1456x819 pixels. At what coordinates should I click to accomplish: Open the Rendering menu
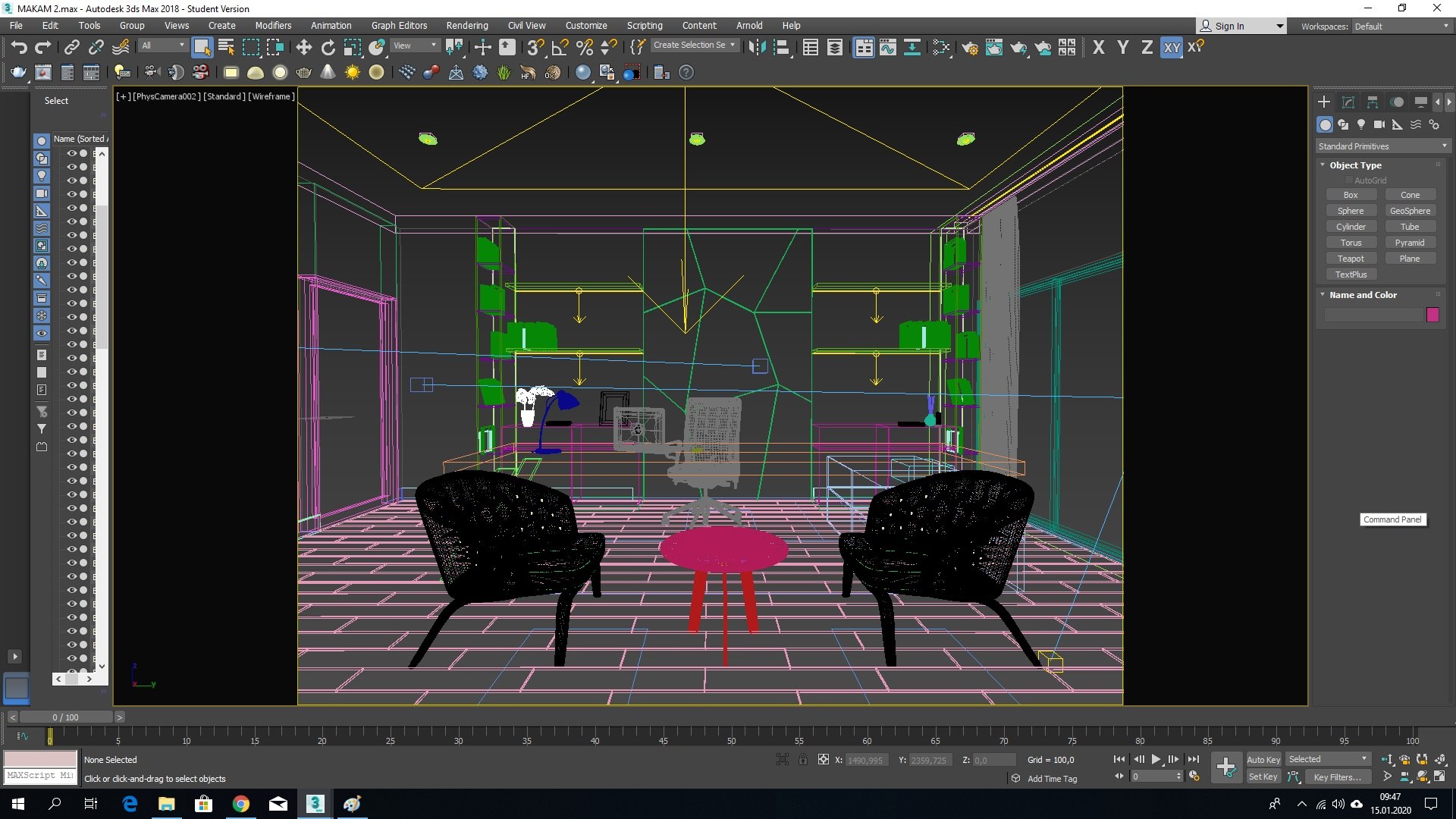tap(466, 25)
